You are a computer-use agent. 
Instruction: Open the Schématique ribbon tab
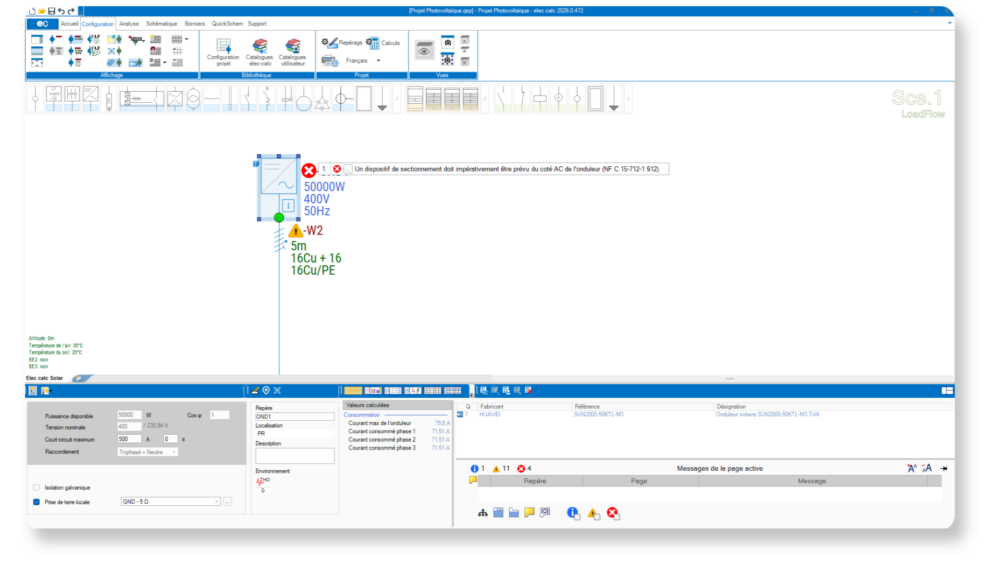click(x=161, y=23)
